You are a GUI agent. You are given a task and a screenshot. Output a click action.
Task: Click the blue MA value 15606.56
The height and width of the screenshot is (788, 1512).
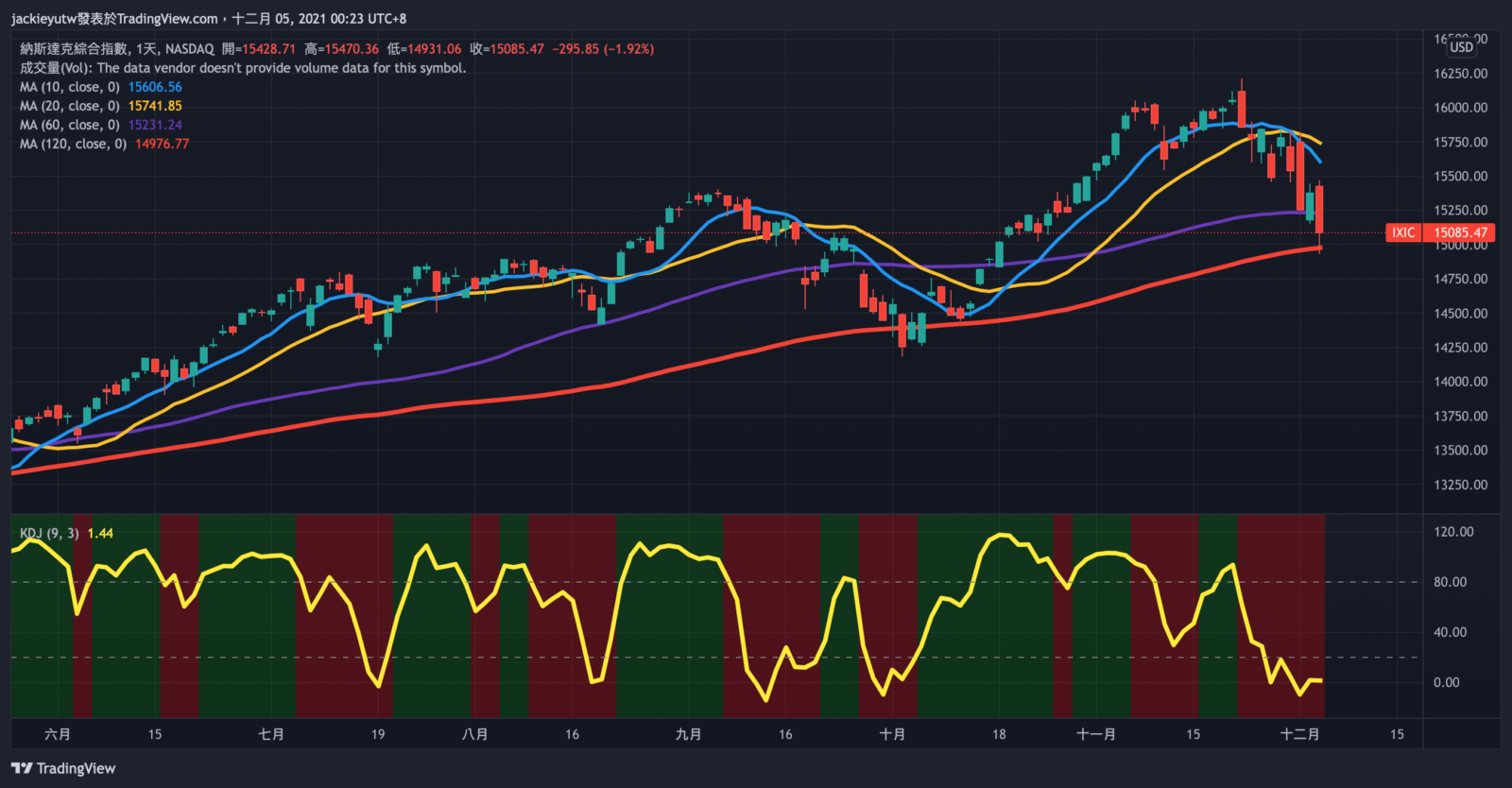(x=155, y=87)
